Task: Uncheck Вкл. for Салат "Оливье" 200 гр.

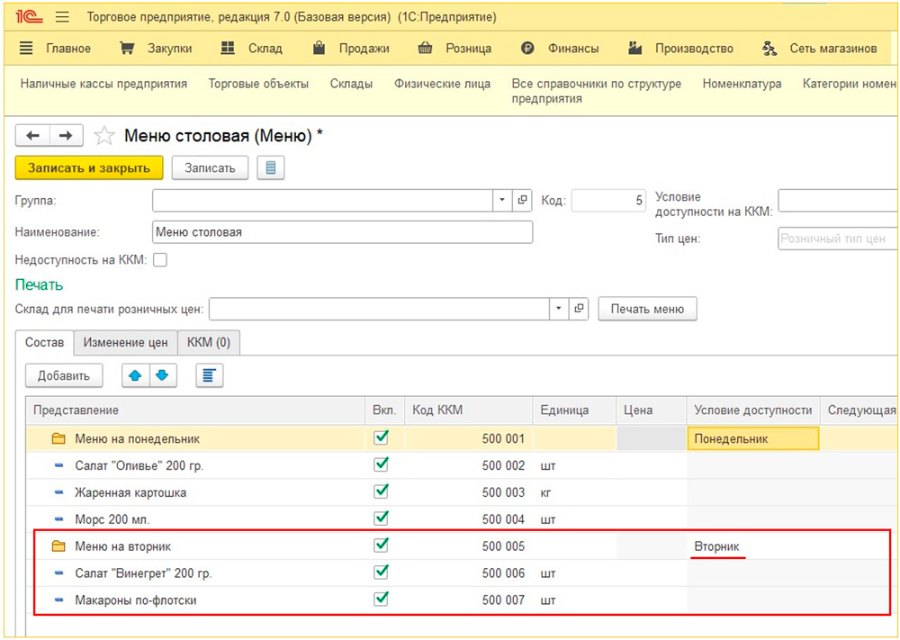Action: click(x=381, y=465)
